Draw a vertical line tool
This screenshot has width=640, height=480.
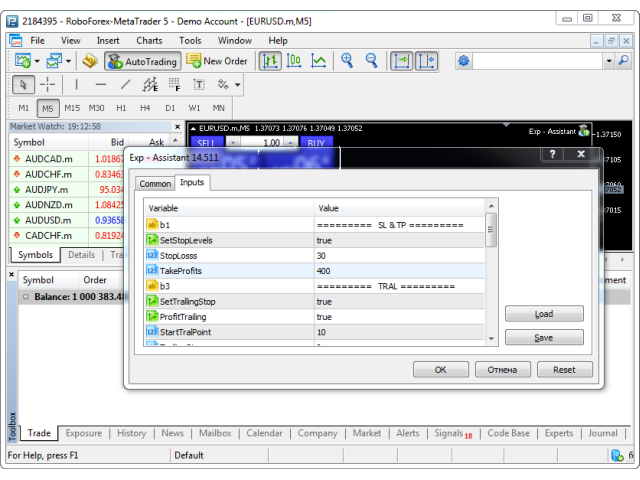click(76, 84)
